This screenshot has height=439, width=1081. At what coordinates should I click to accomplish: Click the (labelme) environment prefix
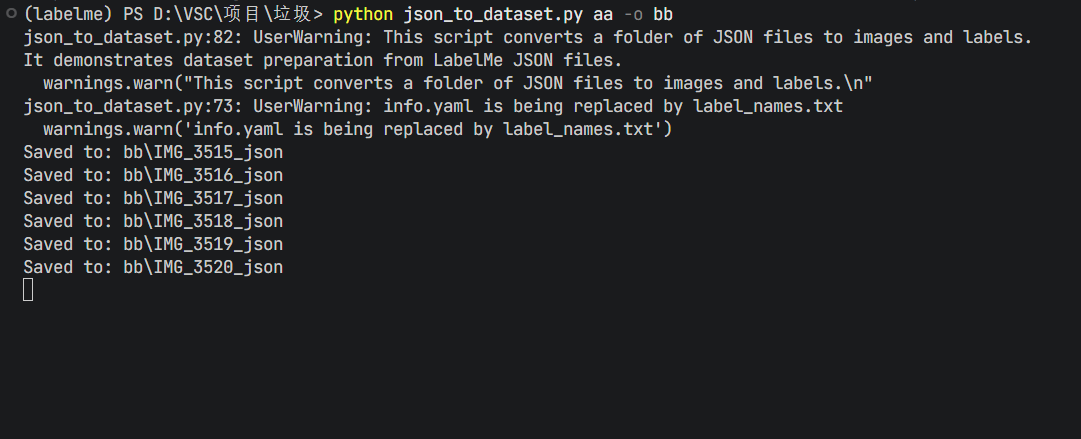[x=63, y=14]
